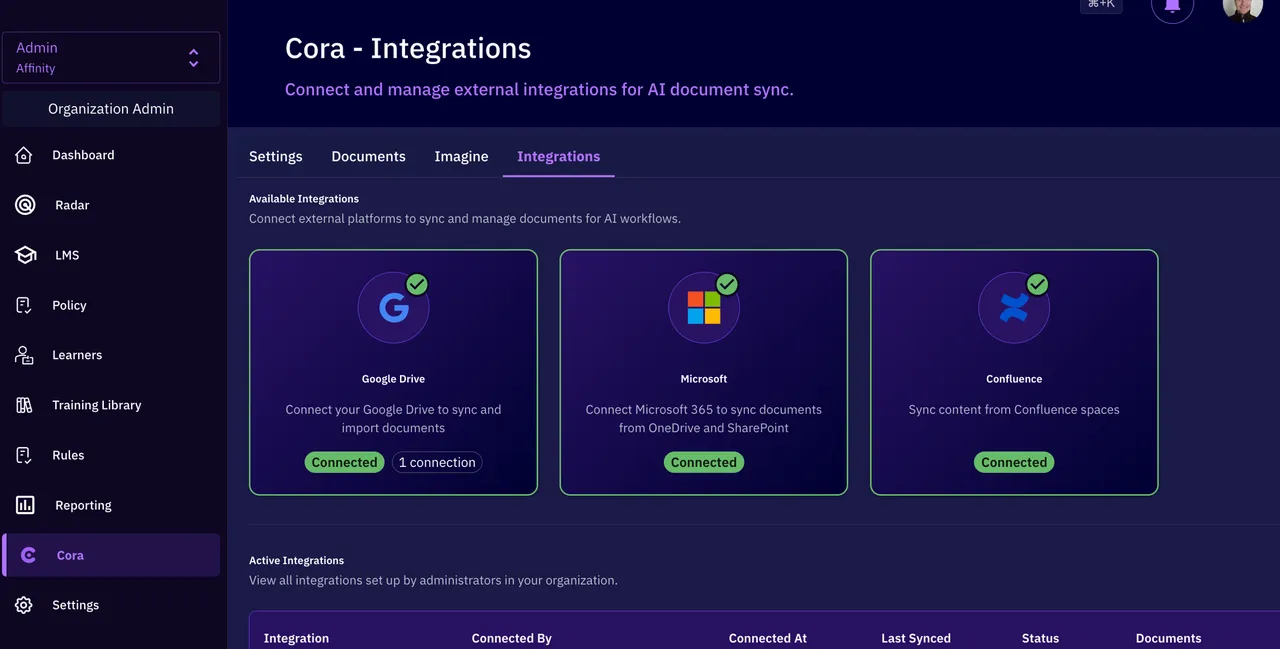Image resolution: width=1280 pixels, height=649 pixels.
Task: Expand the Admin Affinity organization switcher
Action: click(x=111, y=58)
